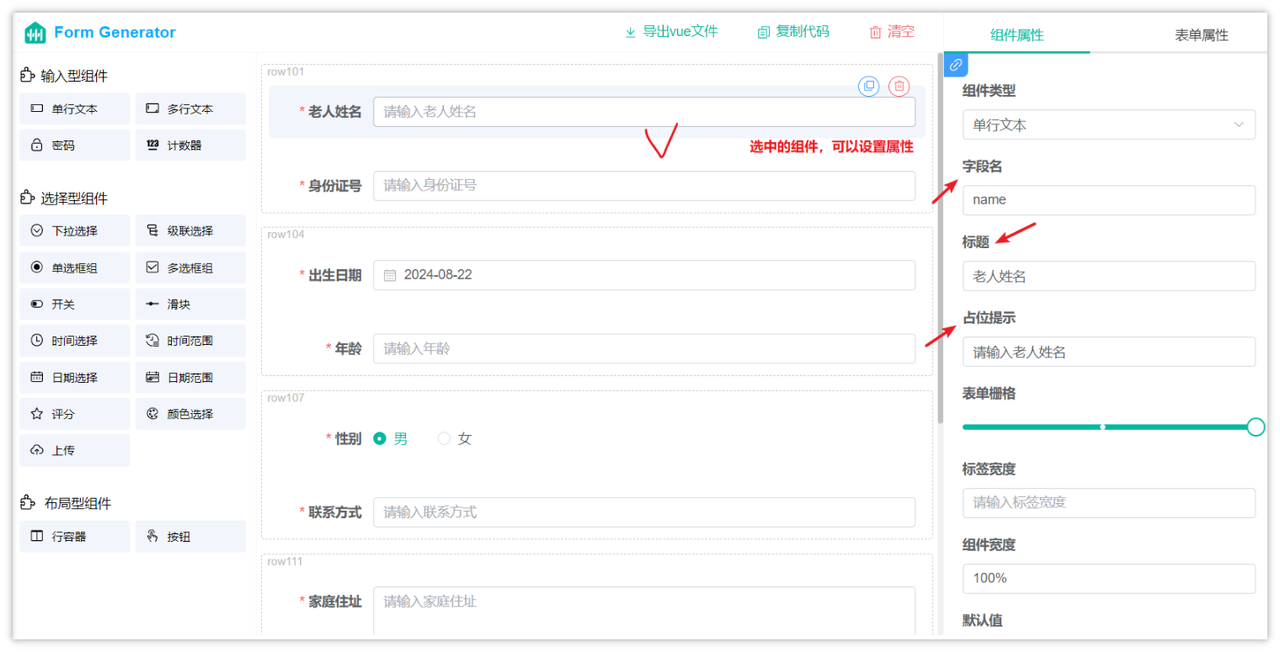Add a 单选框组 radio group component
Screen dimensions: 1280x652
pos(75,268)
